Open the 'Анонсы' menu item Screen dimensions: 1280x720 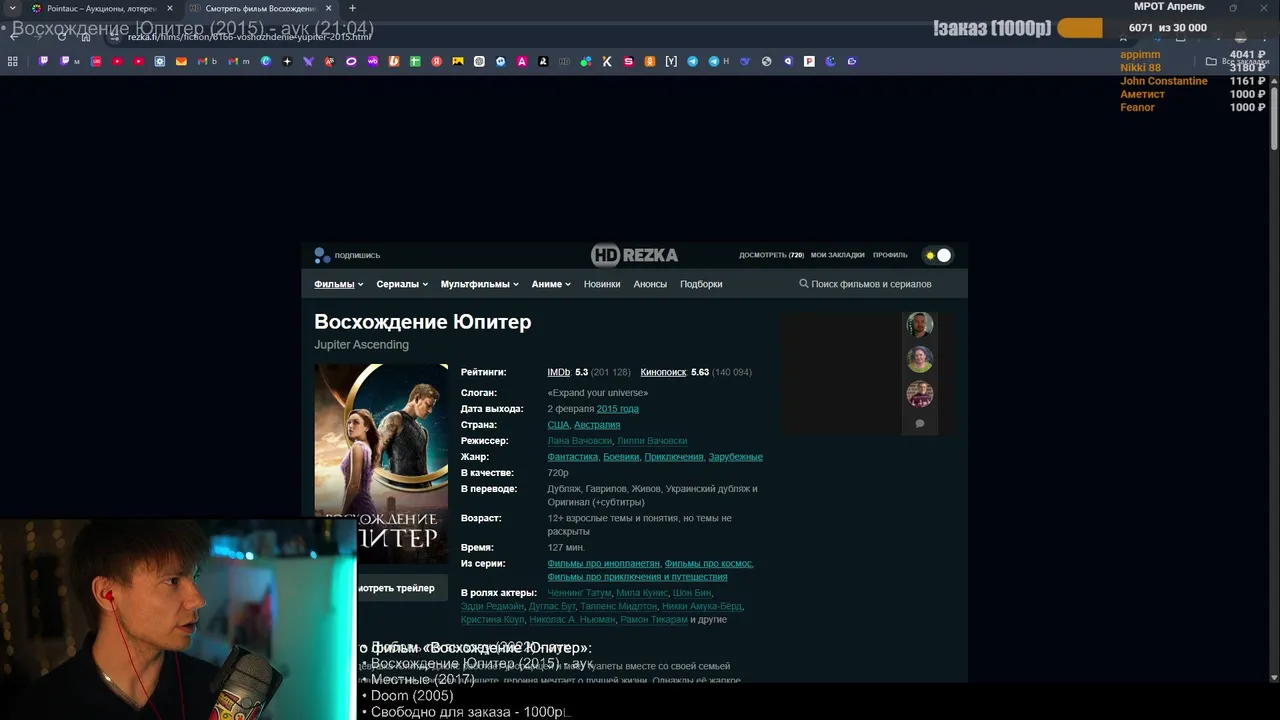pyautogui.click(x=650, y=284)
